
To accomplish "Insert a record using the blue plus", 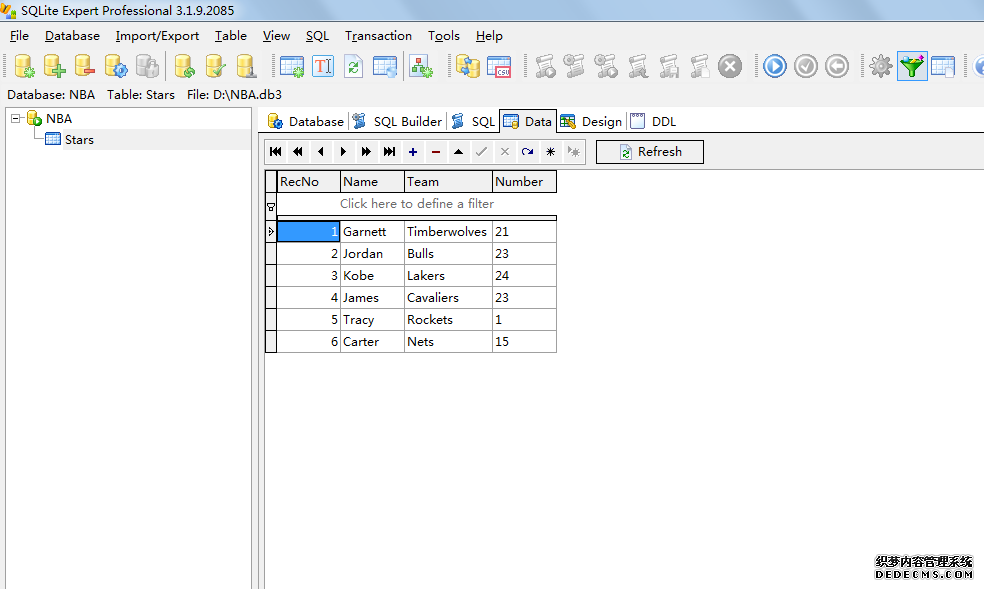I will pyautogui.click(x=413, y=152).
